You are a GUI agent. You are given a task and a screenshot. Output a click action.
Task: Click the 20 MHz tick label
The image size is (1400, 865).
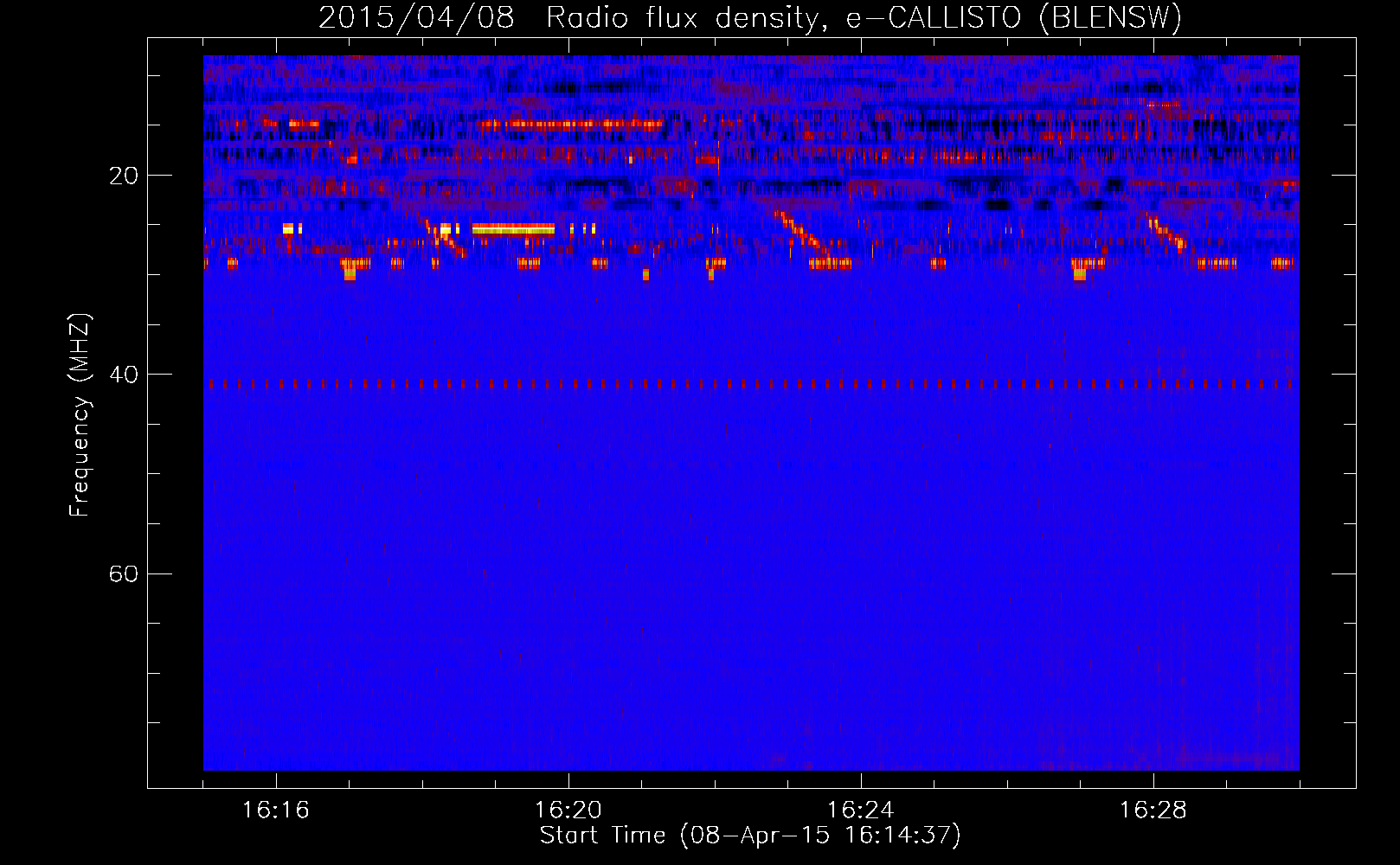click(123, 176)
